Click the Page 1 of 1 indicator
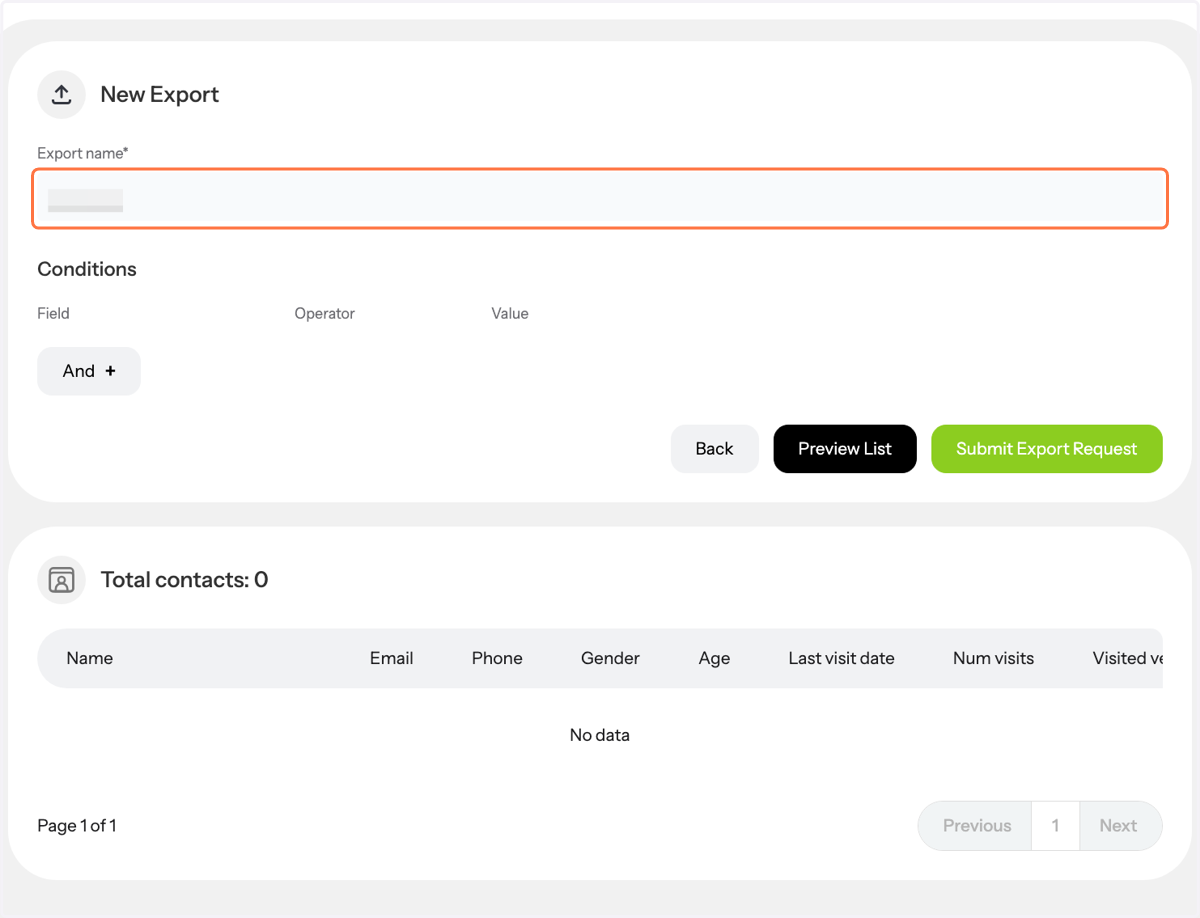 77,826
